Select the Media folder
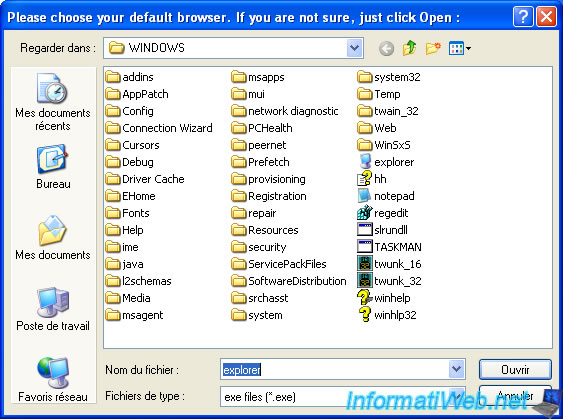This screenshot has width=563, height=419. tap(128, 298)
